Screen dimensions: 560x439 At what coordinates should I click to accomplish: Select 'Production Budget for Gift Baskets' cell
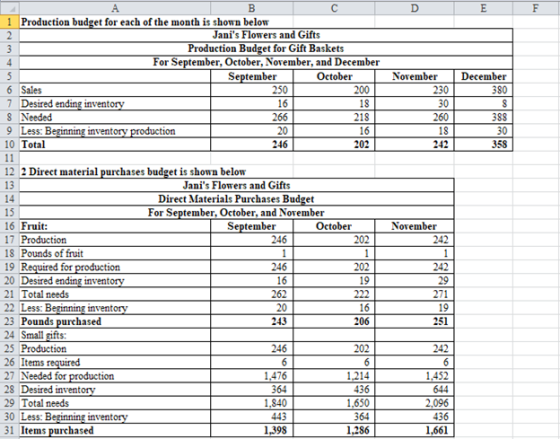click(x=266, y=49)
